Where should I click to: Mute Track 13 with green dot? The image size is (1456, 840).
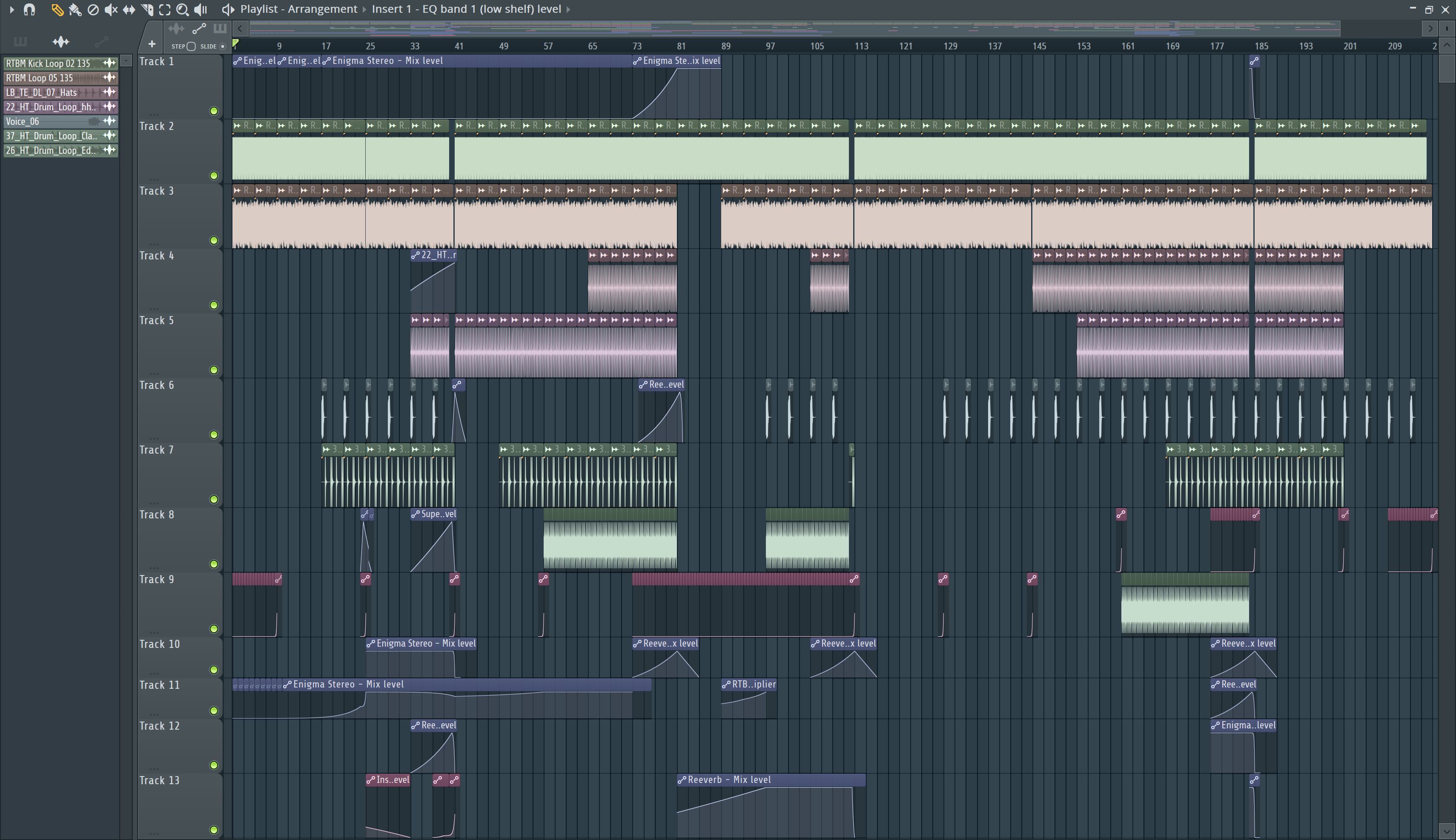(214, 830)
